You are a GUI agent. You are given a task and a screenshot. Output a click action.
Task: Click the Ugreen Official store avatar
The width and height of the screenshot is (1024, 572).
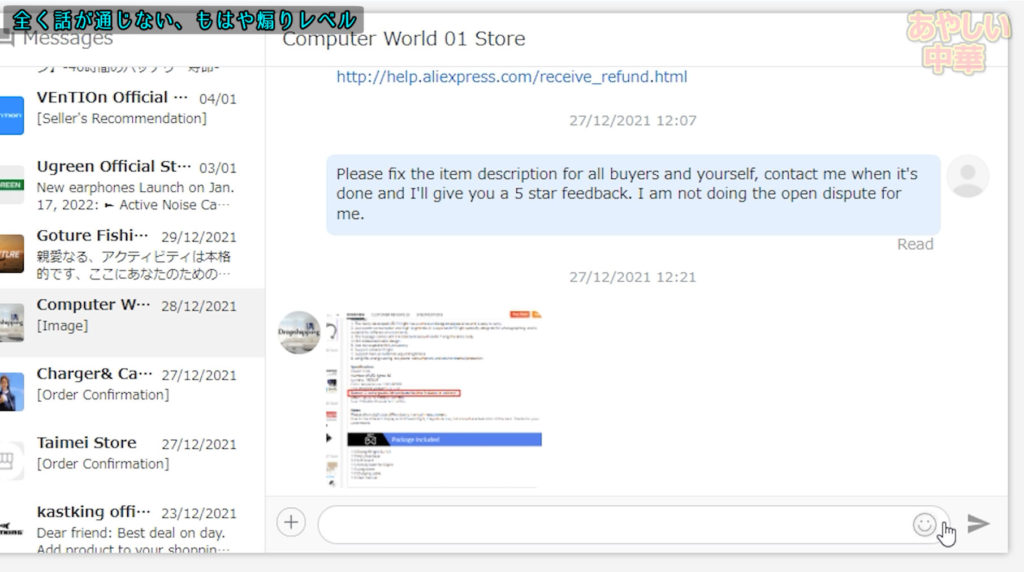pyautogui.click(x=11, y=185)
